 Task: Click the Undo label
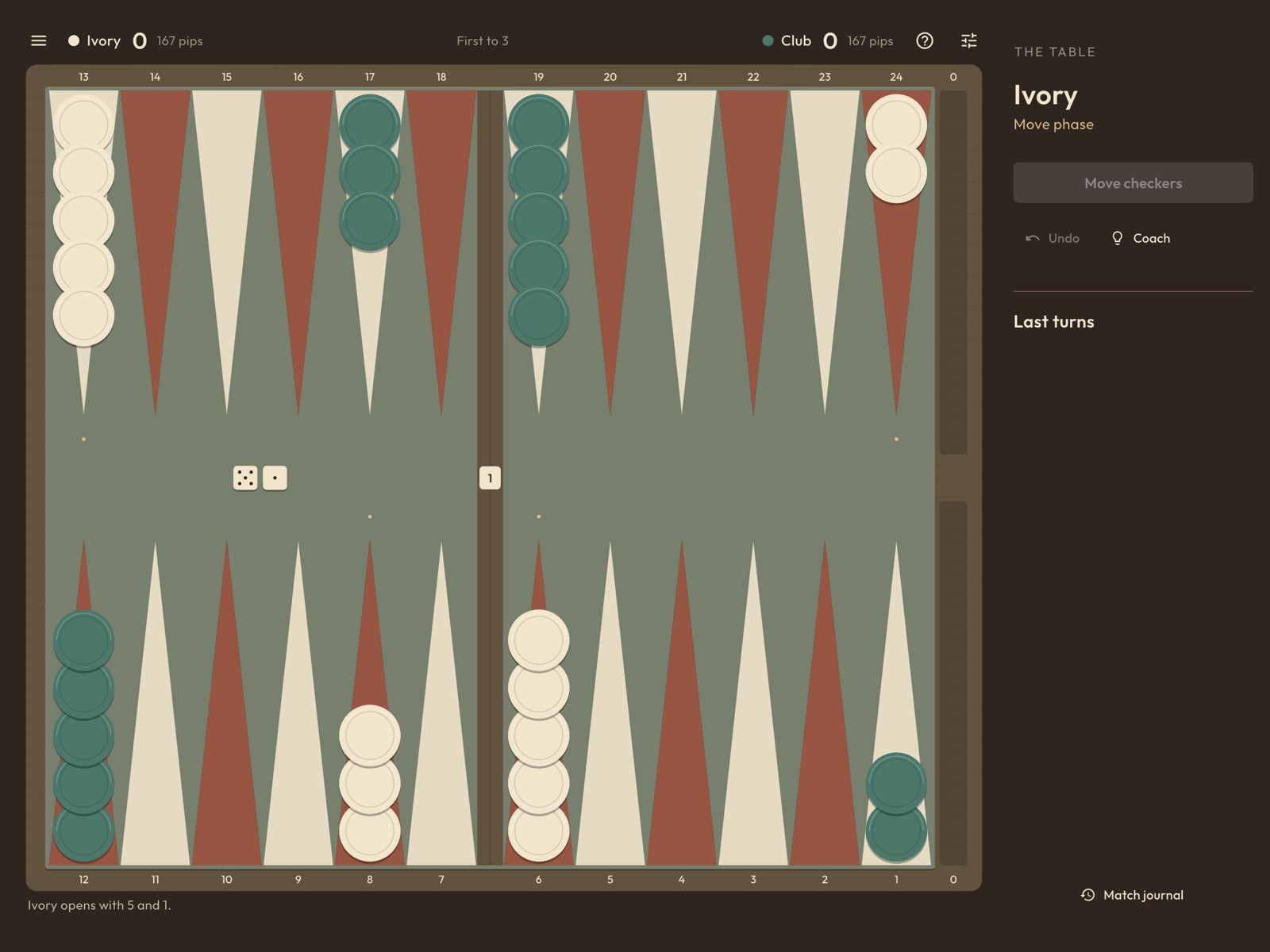click(x=1064, y=238)
